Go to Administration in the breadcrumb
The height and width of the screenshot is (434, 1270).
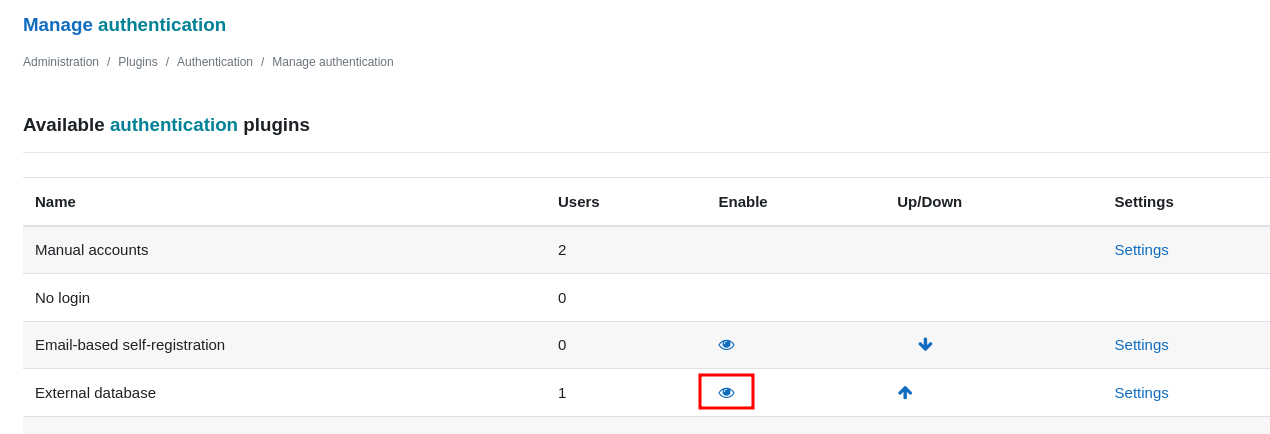click(61, 62)
